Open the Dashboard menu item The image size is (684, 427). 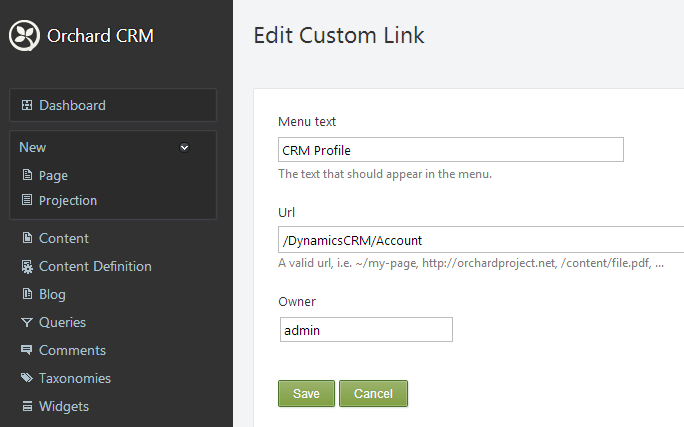pyautogui.click(x=72, y=105)
